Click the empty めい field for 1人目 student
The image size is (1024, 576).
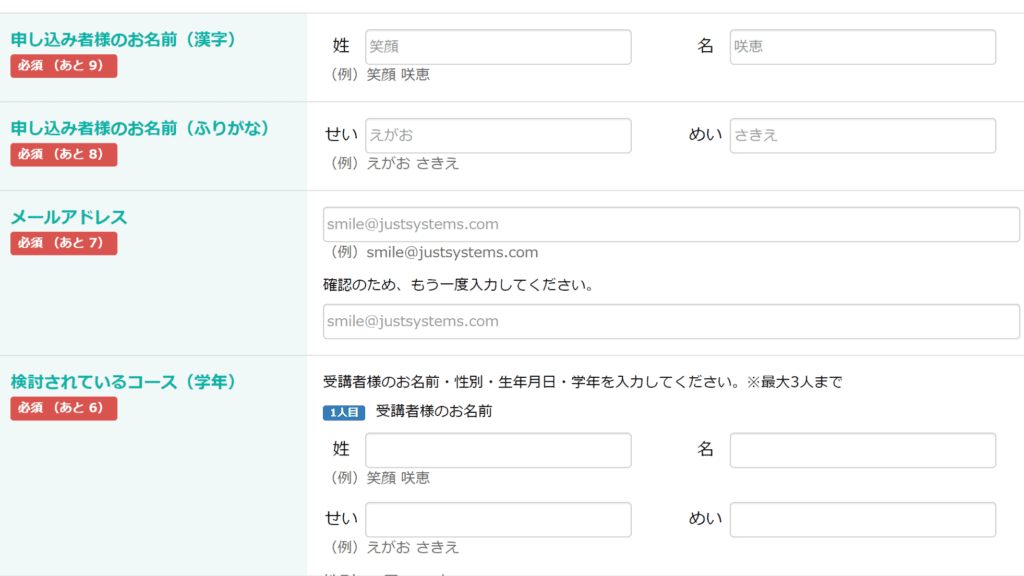coord(862,519)
